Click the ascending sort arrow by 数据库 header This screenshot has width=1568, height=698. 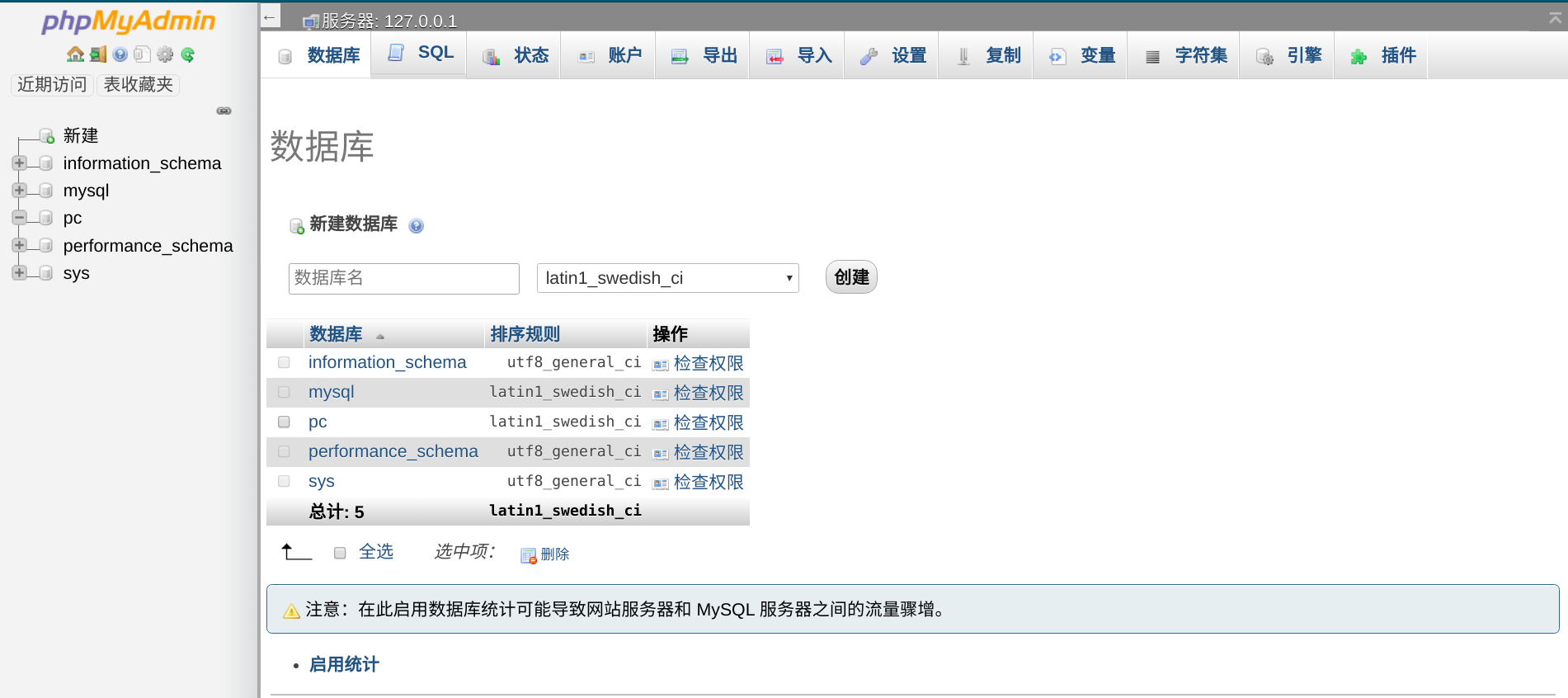pos(380,337)
